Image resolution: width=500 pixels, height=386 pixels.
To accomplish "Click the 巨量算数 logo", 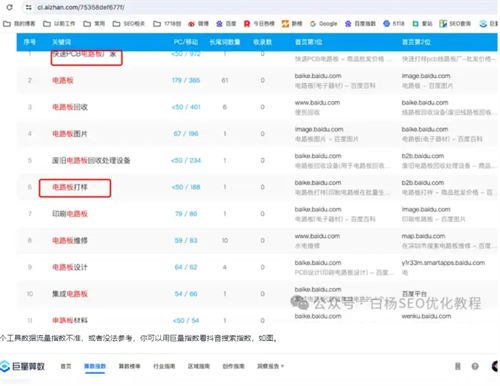I will 22,366.
